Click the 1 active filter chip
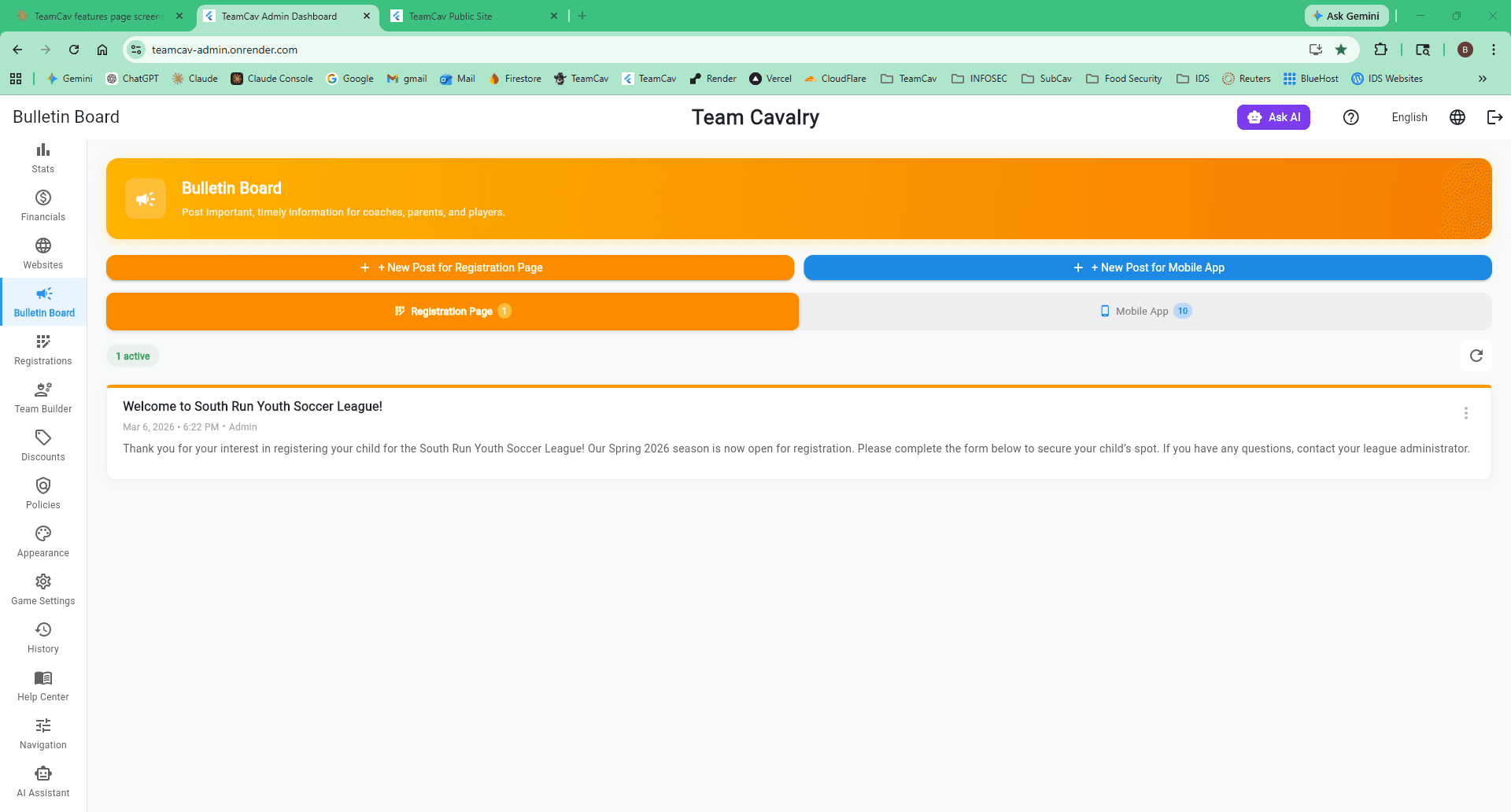Image resolution: width=1511 pixels, height=812 pixels. [x=133, y=356]
